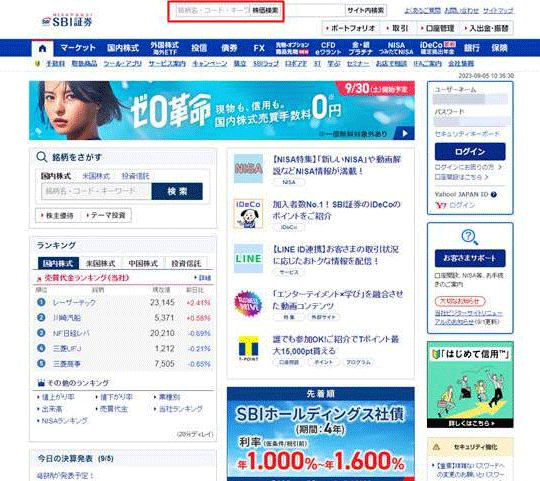The image size is (540, 481).
Task: Click the Yahoo! JAPAN ID help question icon
Action: [494, 195]
